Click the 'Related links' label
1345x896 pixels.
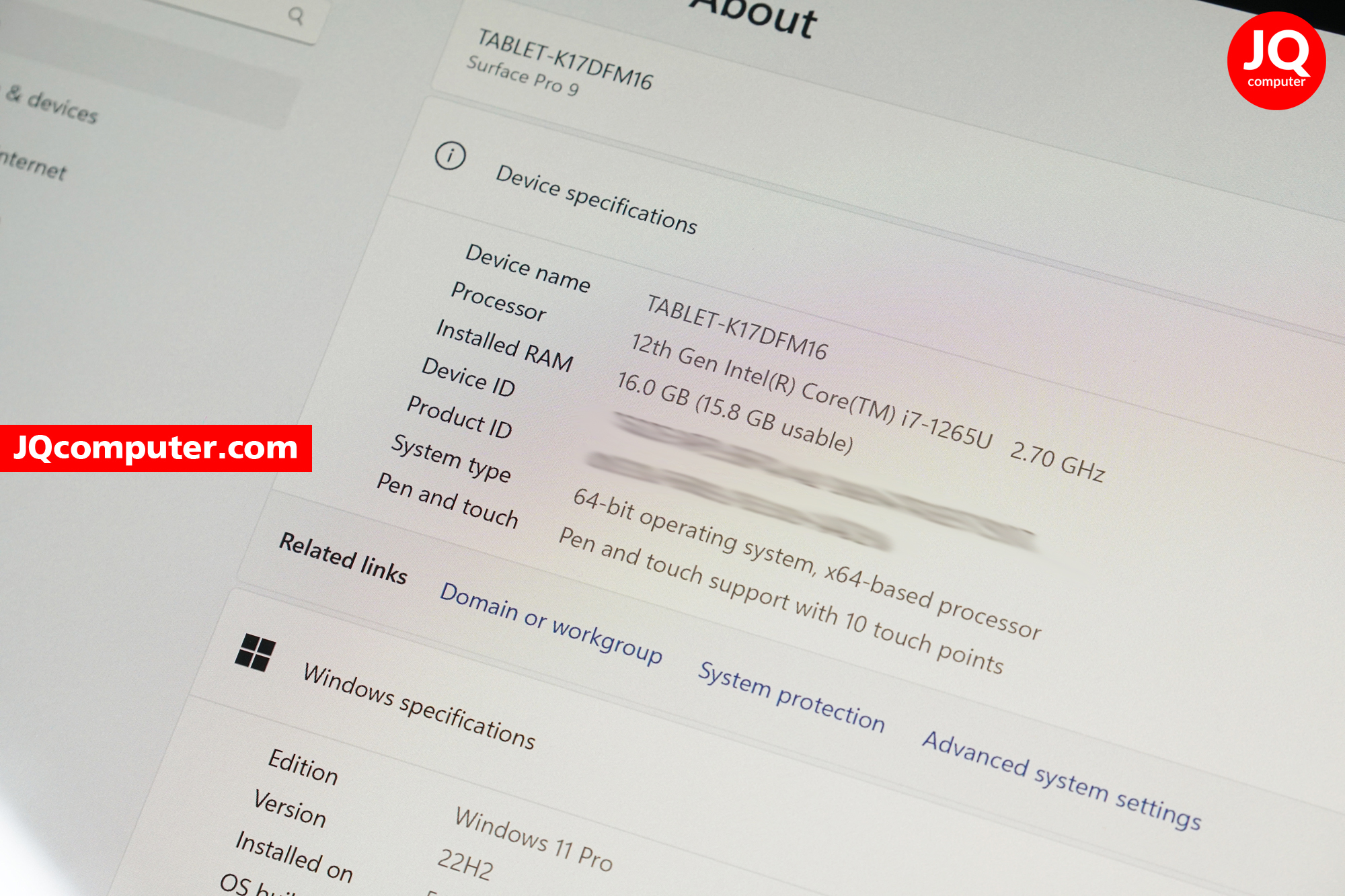[343, 558]
